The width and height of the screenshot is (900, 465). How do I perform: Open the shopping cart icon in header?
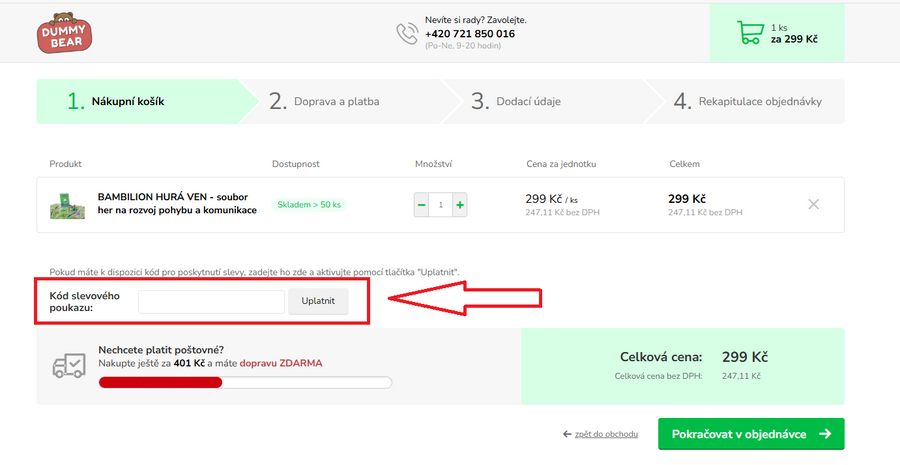point(749,33)
